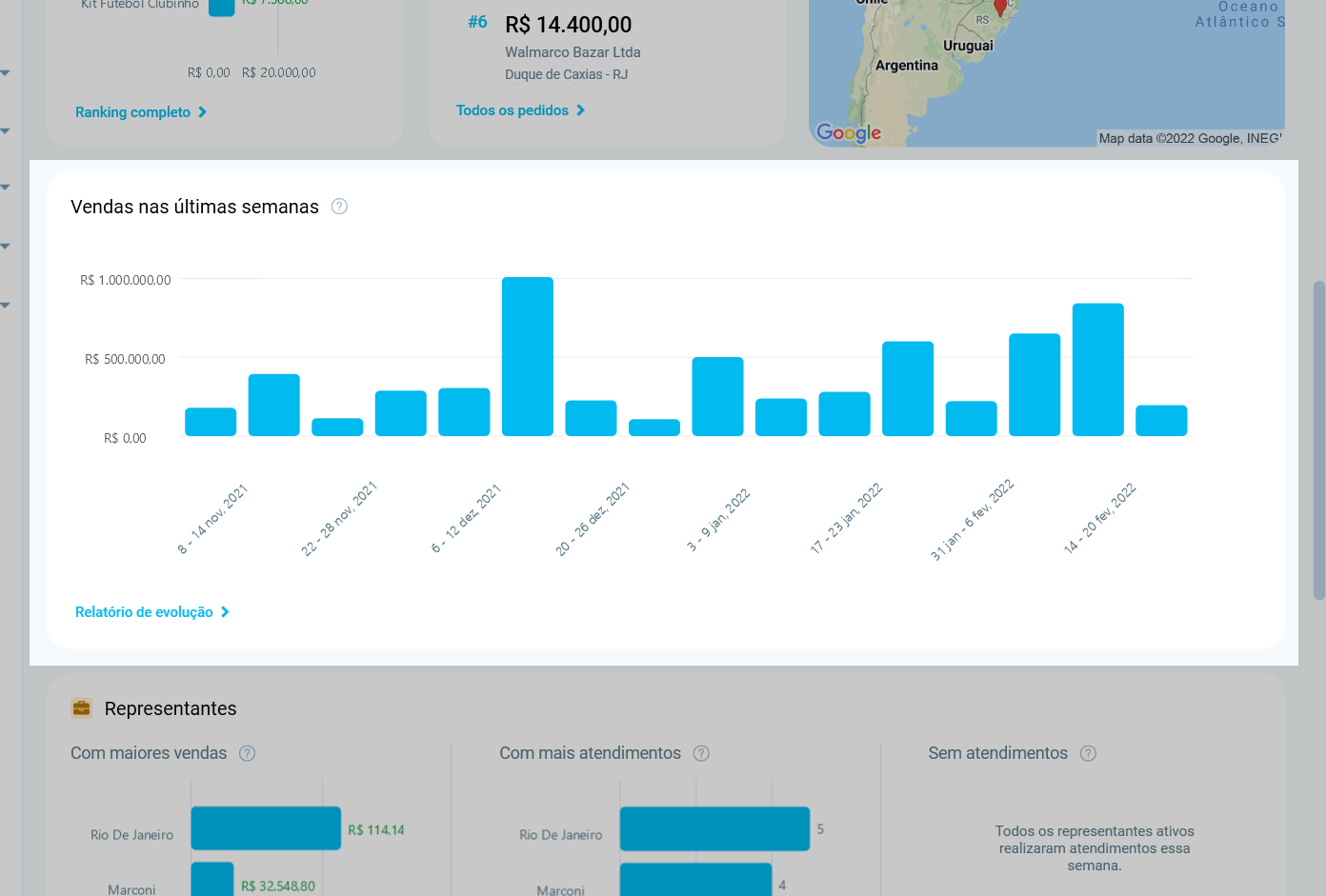Click the 31 jan - 6 fev, 2022 bar
This screenshot has width=1326, height=896.
tap(971, 419)
